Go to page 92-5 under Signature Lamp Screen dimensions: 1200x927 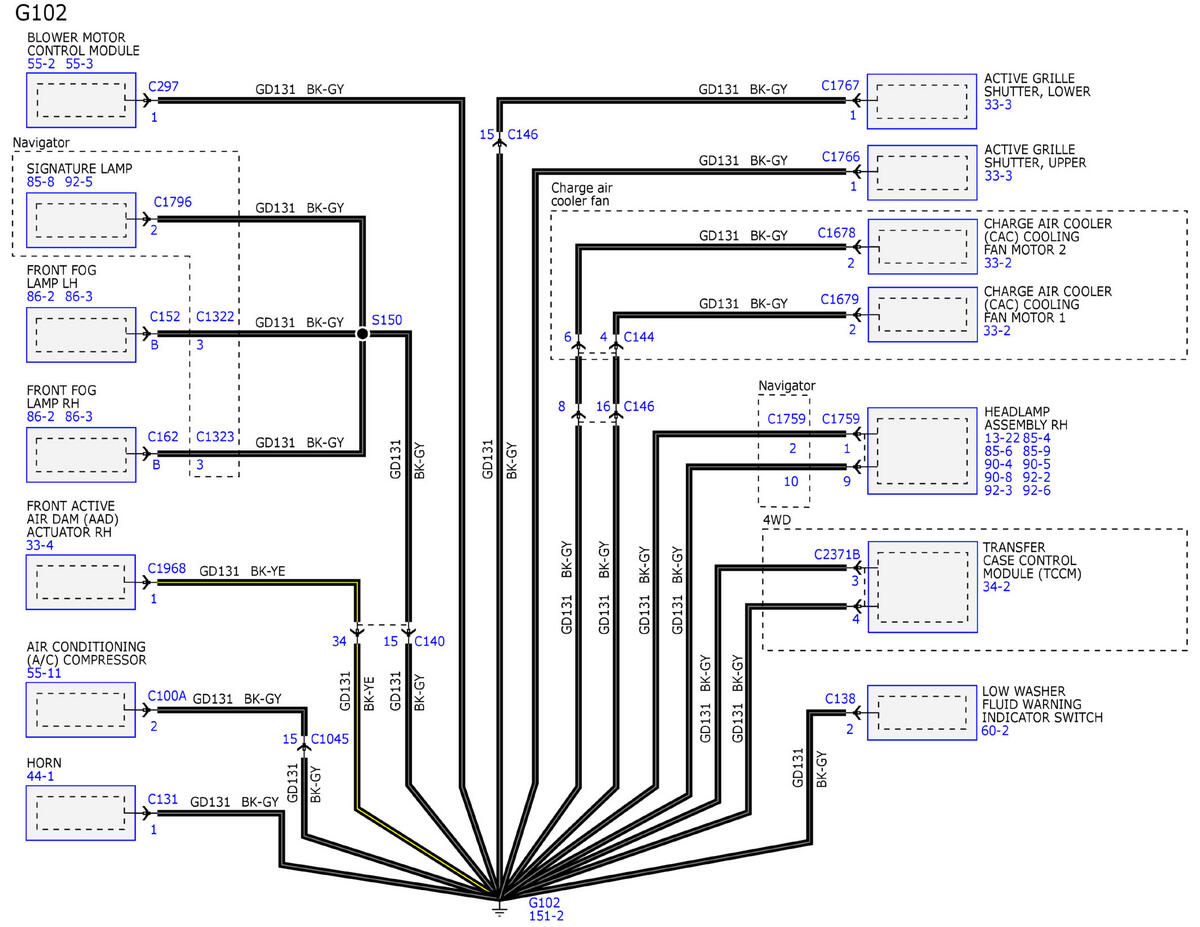click(81, 182)
